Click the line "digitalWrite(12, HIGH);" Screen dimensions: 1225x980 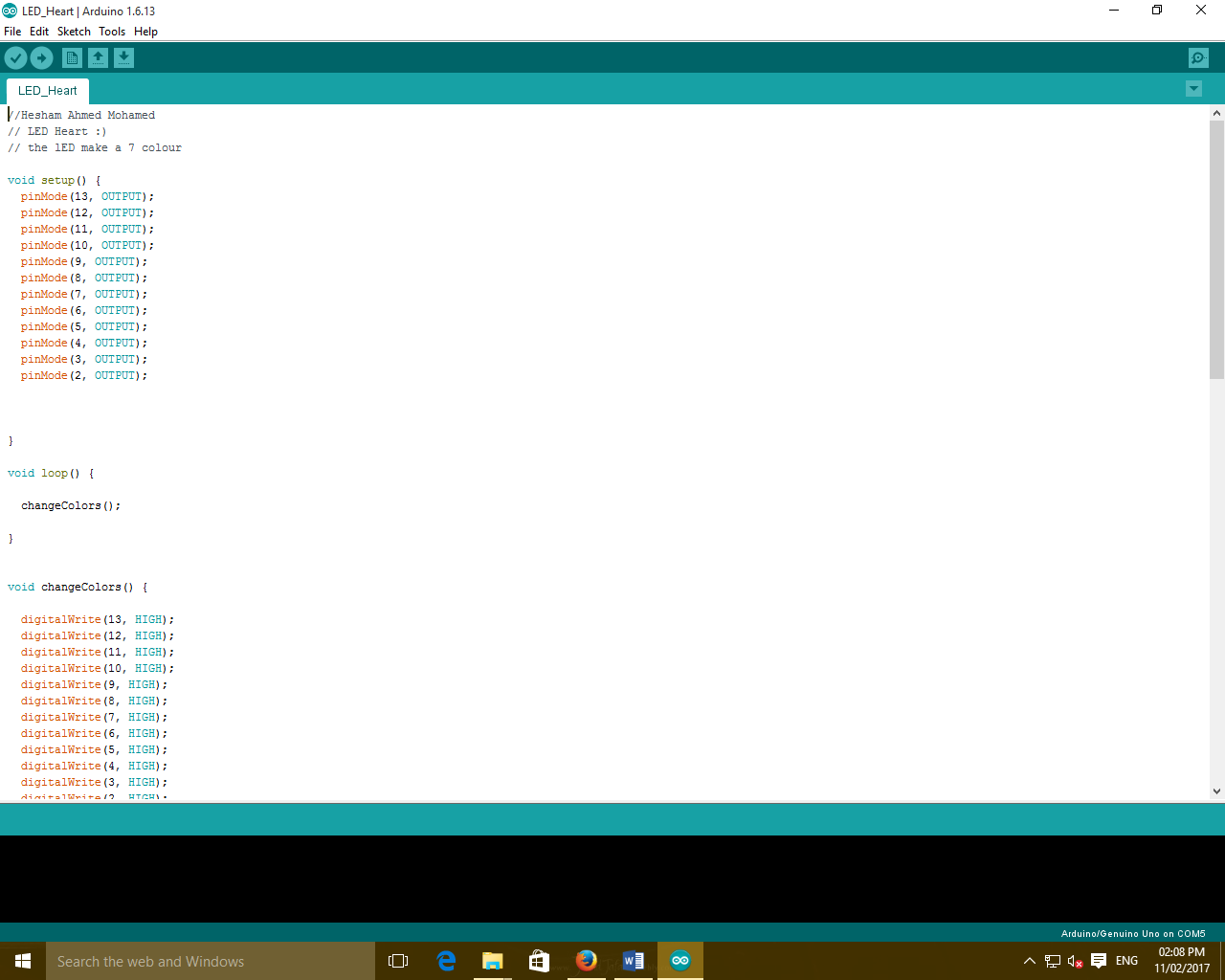(98, 635)
